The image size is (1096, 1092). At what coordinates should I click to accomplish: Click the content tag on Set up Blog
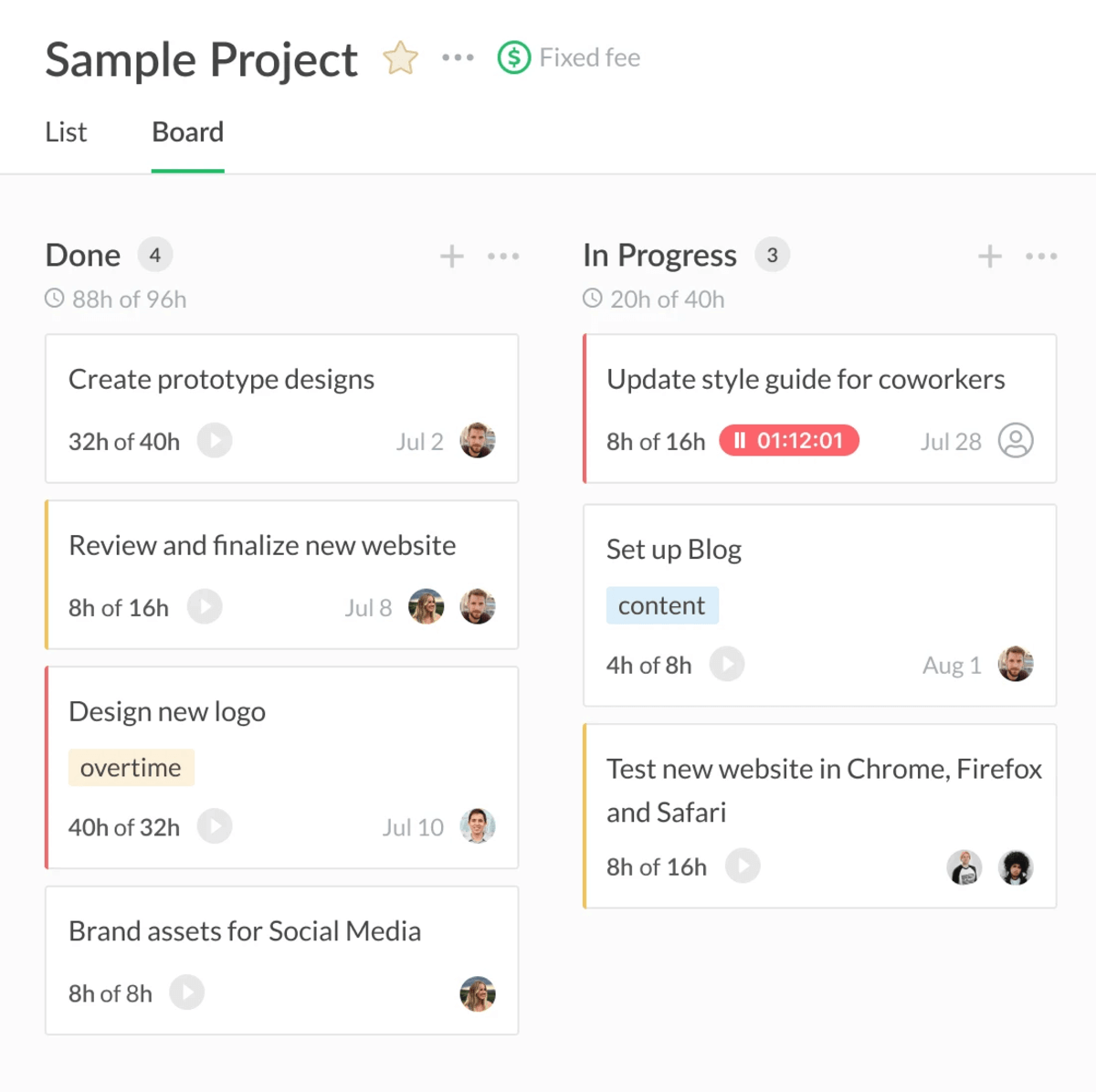pyautogui.click(x=662, y=605)
